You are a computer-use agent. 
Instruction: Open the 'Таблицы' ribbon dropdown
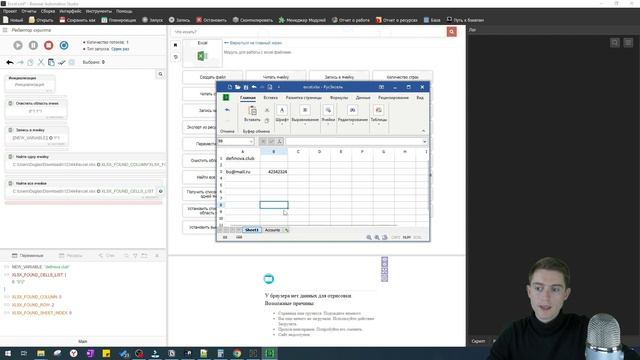(x=379, y=114)
